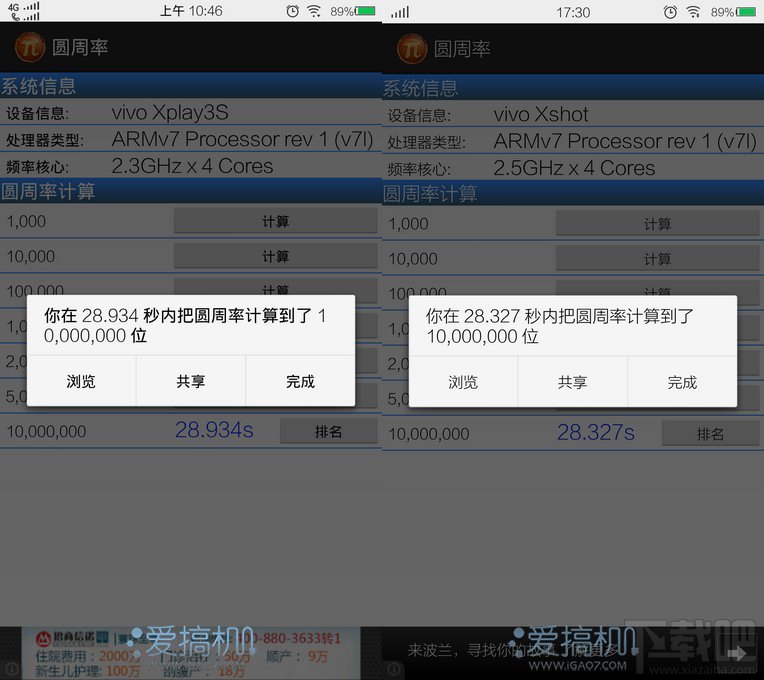Click 排名 next to 28.934s

tap(328, 431)
